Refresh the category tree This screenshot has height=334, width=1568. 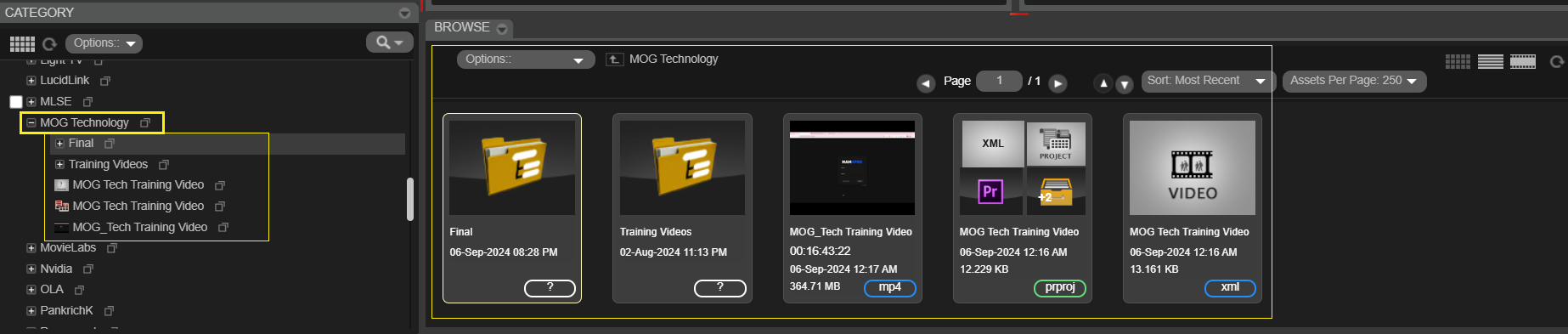point(49,43)
